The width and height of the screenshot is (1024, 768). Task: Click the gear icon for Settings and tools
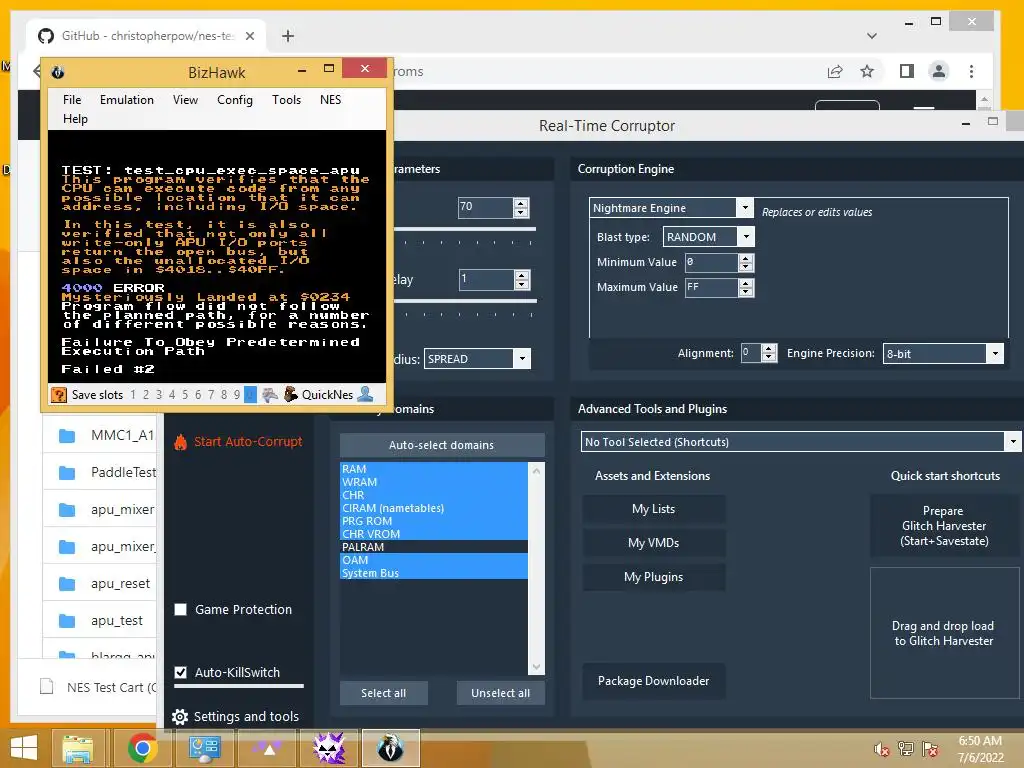[180, 717]
